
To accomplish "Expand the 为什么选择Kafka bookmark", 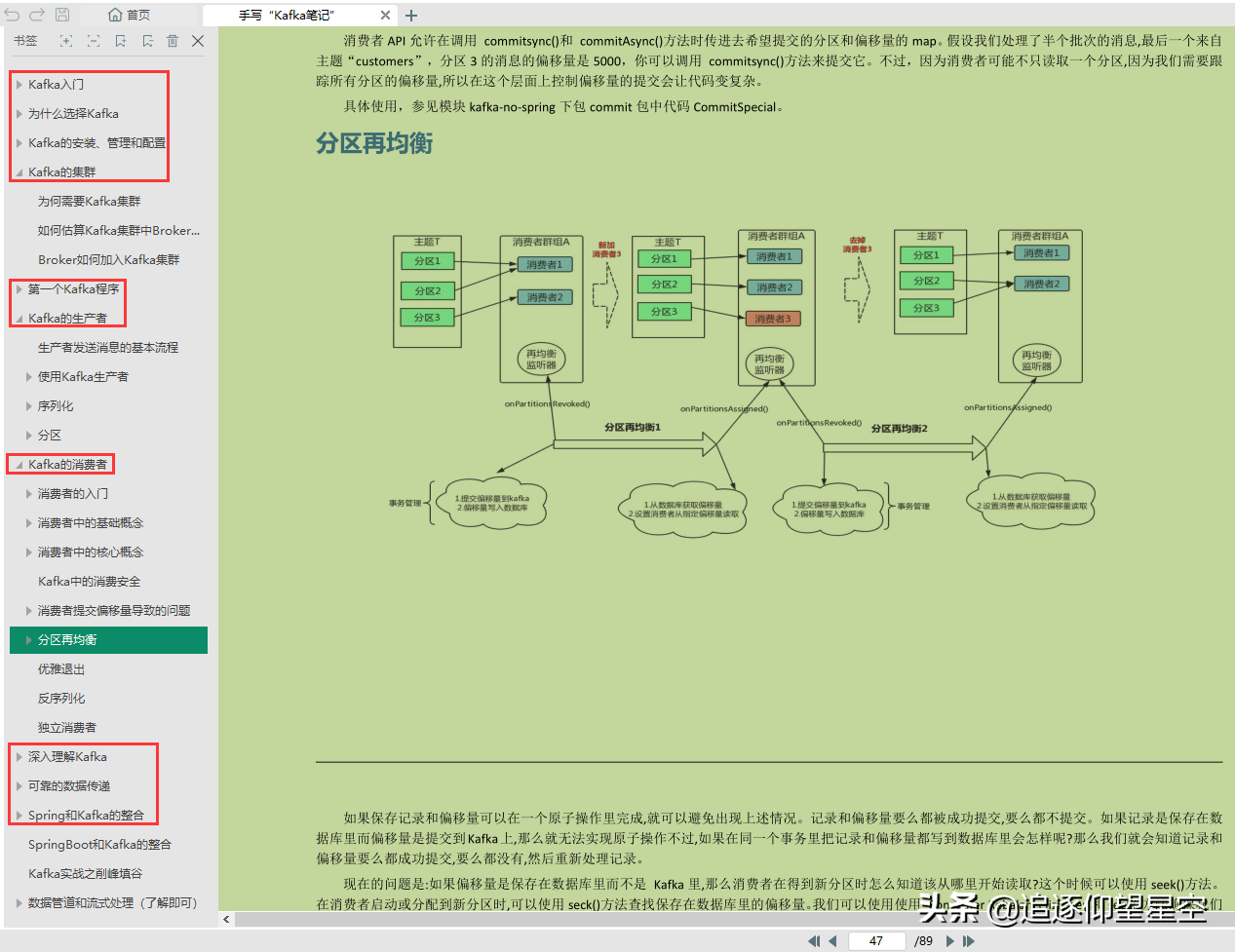I will point(19,114).
